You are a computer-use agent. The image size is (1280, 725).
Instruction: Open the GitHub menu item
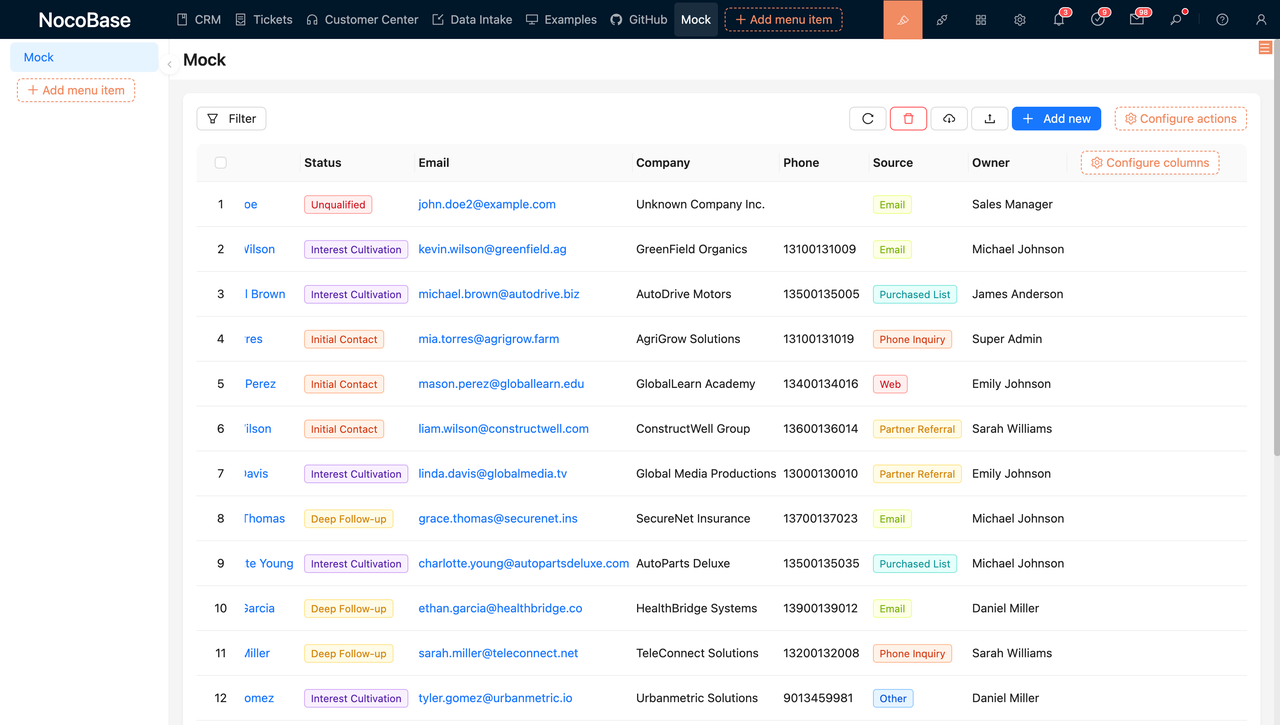click(x=639, y=19)
